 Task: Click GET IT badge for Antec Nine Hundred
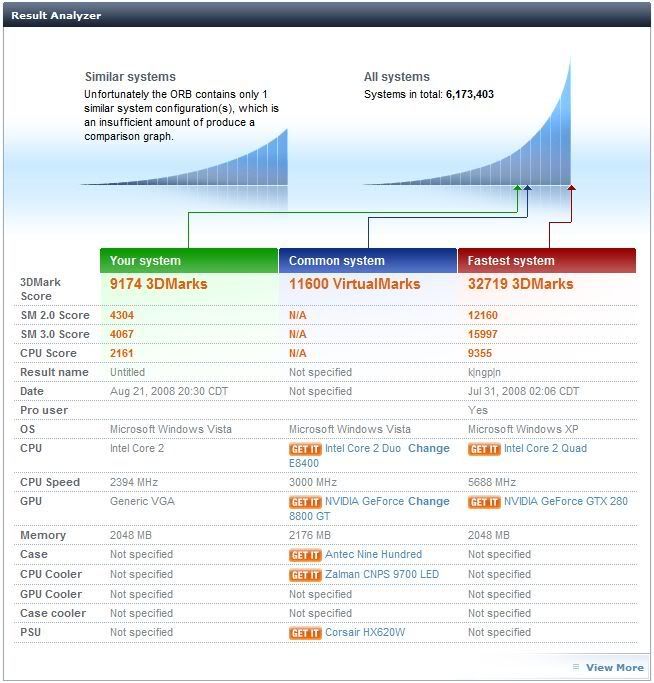(x=305, y=555)
